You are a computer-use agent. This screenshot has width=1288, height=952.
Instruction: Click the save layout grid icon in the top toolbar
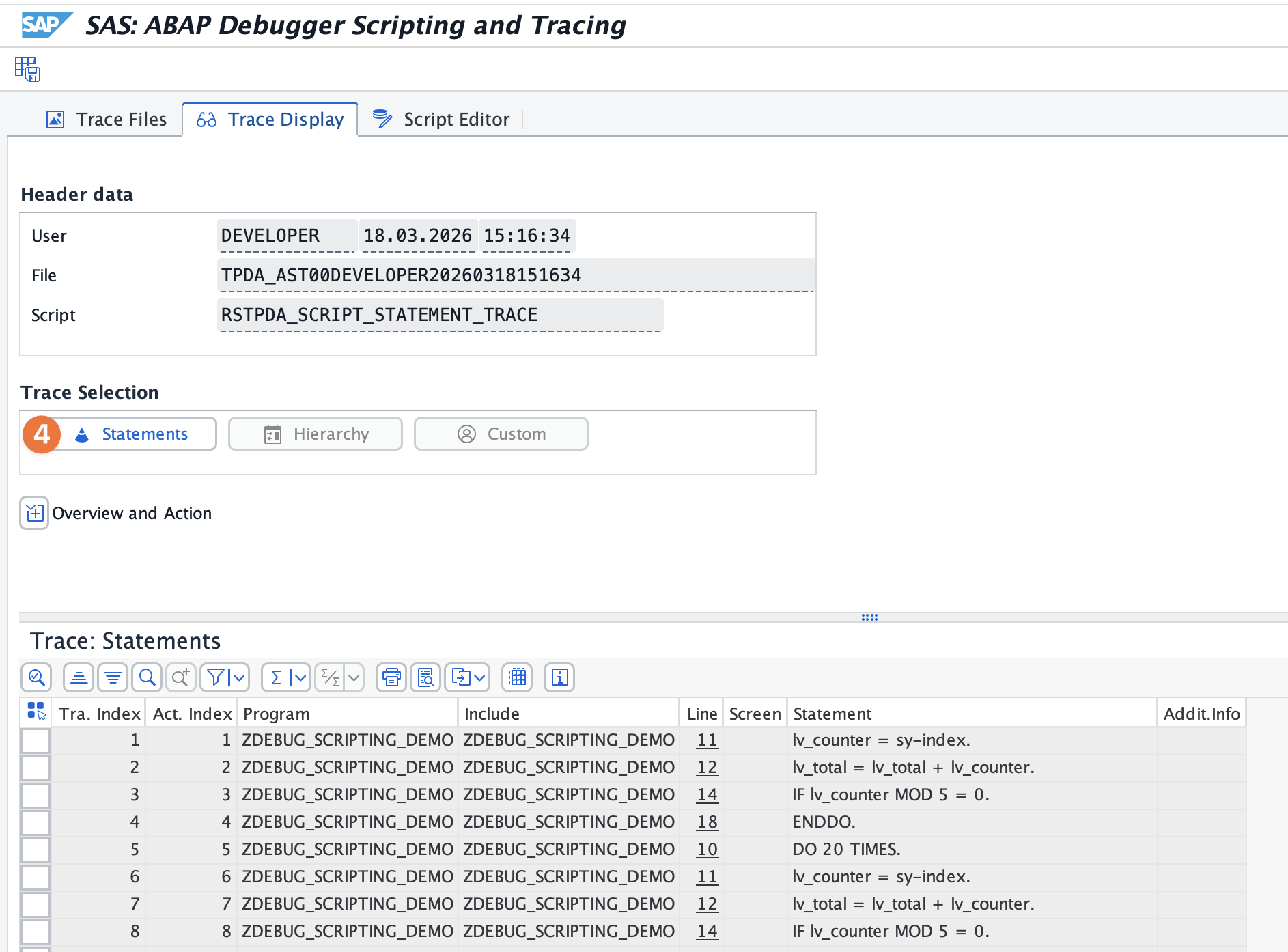click(x=27, y=69)
